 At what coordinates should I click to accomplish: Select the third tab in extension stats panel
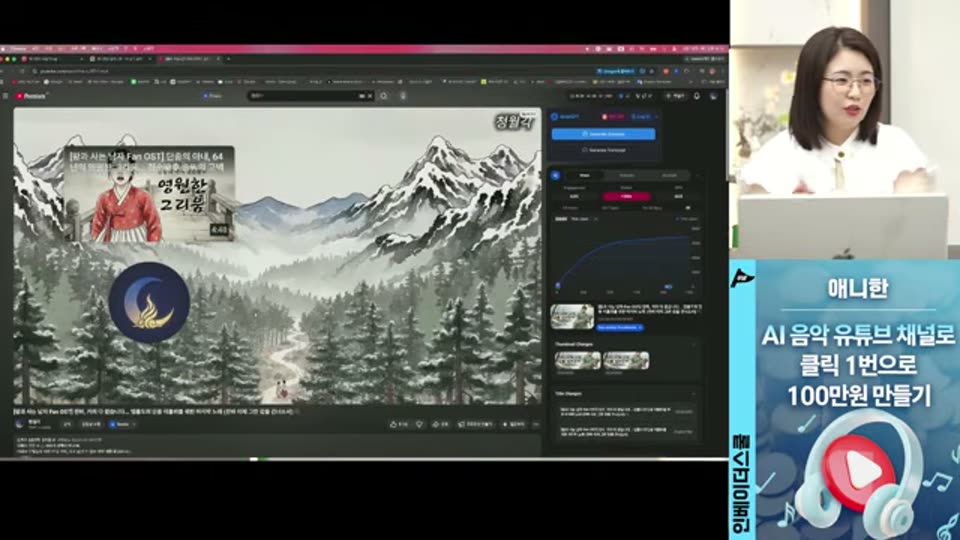669,176
